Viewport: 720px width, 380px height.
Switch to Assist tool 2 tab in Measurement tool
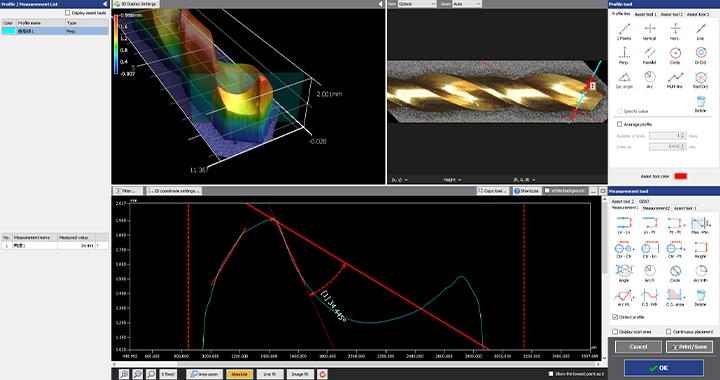click(623, 201)
